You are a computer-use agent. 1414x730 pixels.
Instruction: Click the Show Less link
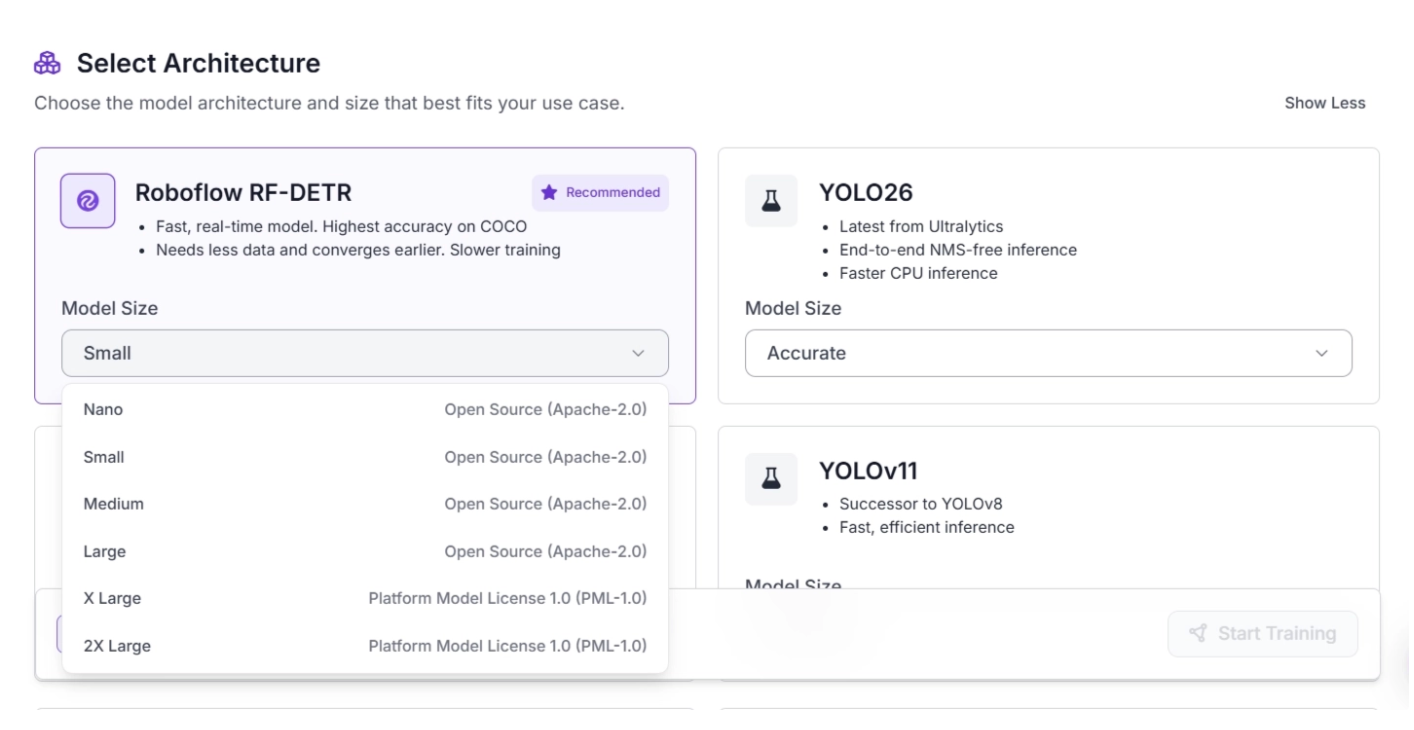tap(1324, 103)
